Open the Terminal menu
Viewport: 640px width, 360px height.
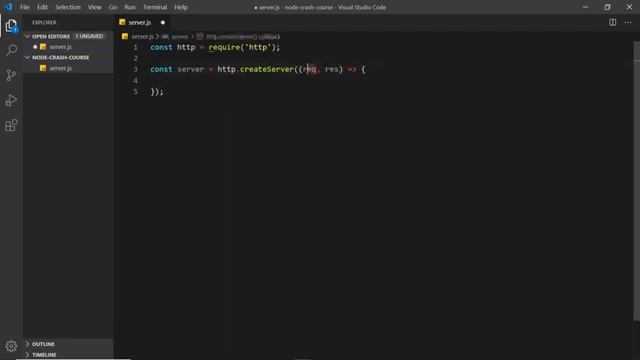pos(155,7)
